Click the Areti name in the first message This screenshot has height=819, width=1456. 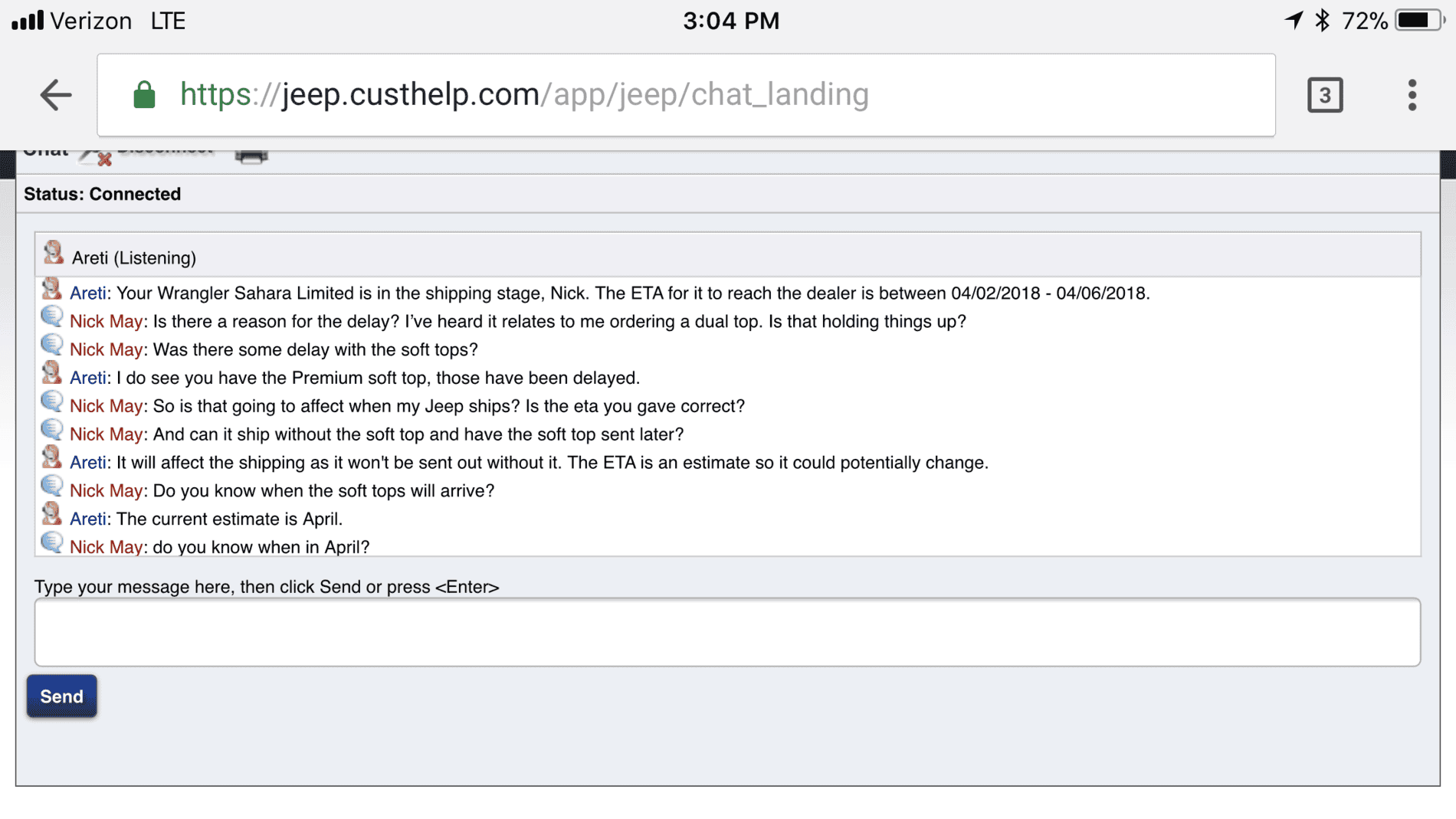click(x=87, y=293)
